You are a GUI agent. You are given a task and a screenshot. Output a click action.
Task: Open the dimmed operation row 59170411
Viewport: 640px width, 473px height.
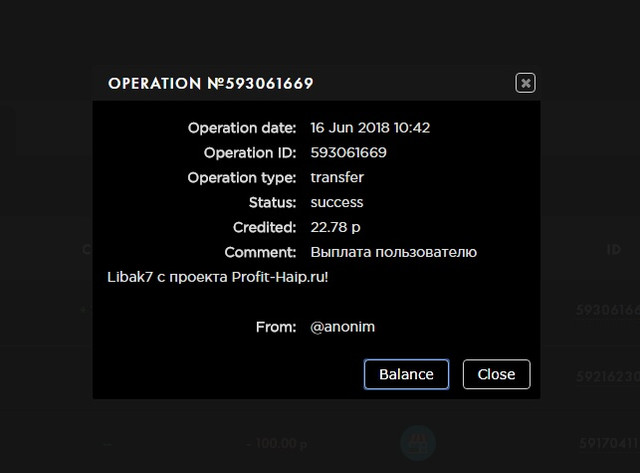[x=609, y=443]
